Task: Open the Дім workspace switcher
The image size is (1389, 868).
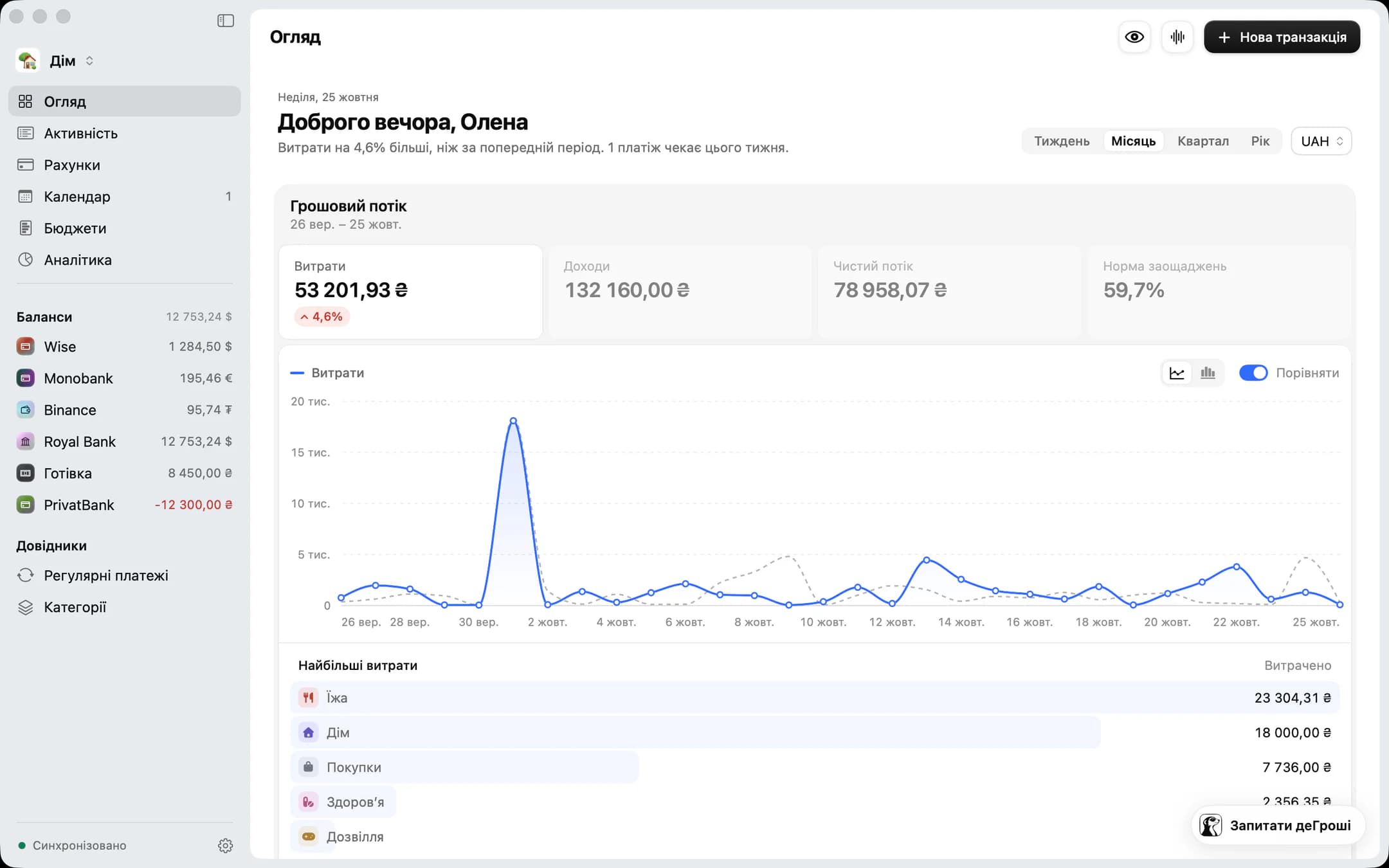Action: click(x=56, y=61)
